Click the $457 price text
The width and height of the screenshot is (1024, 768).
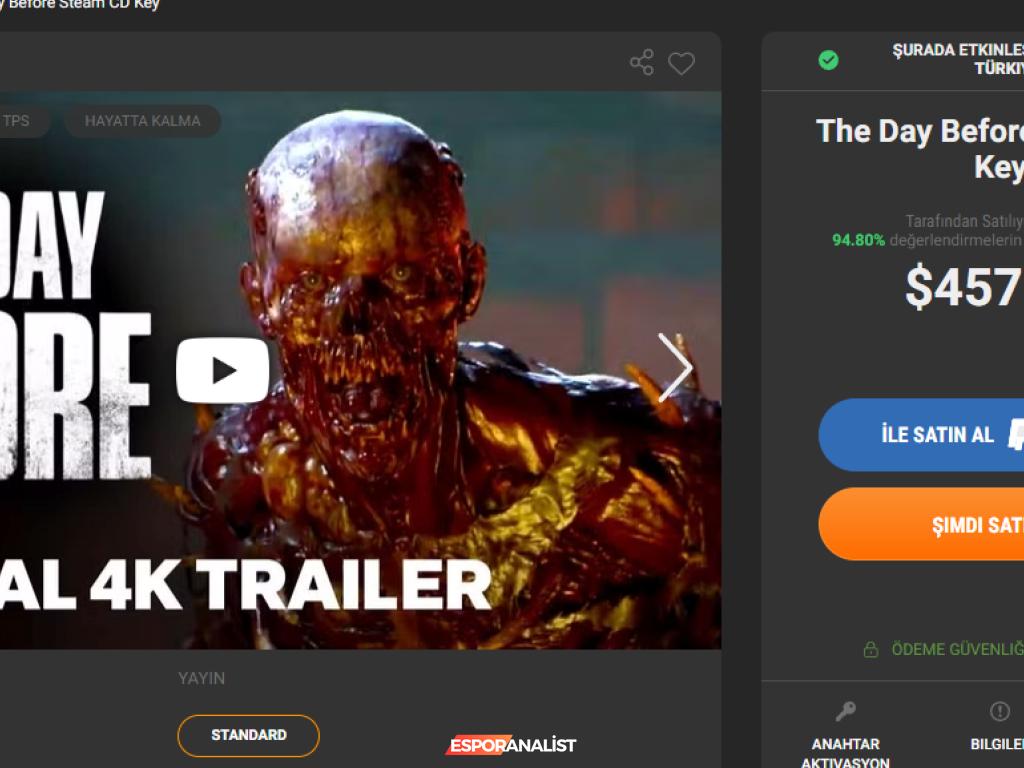tap(963, 288)
